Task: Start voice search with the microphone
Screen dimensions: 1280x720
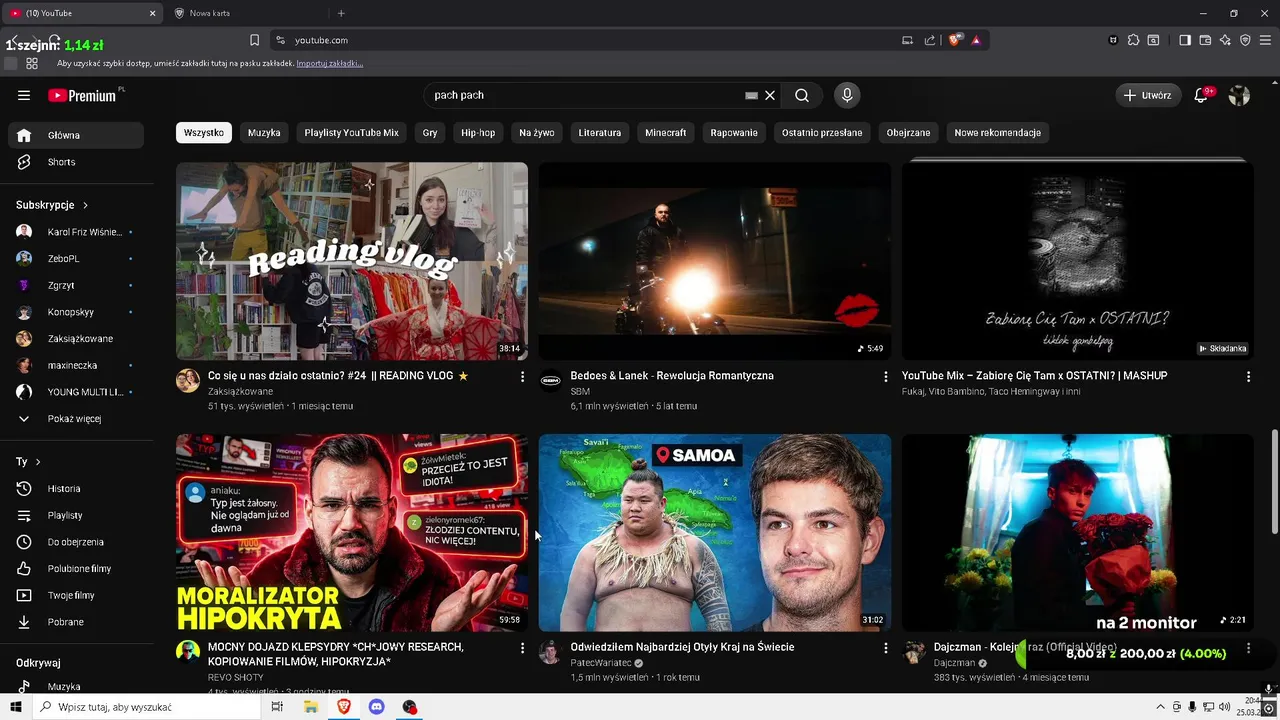Action: [x=847, y=95]
